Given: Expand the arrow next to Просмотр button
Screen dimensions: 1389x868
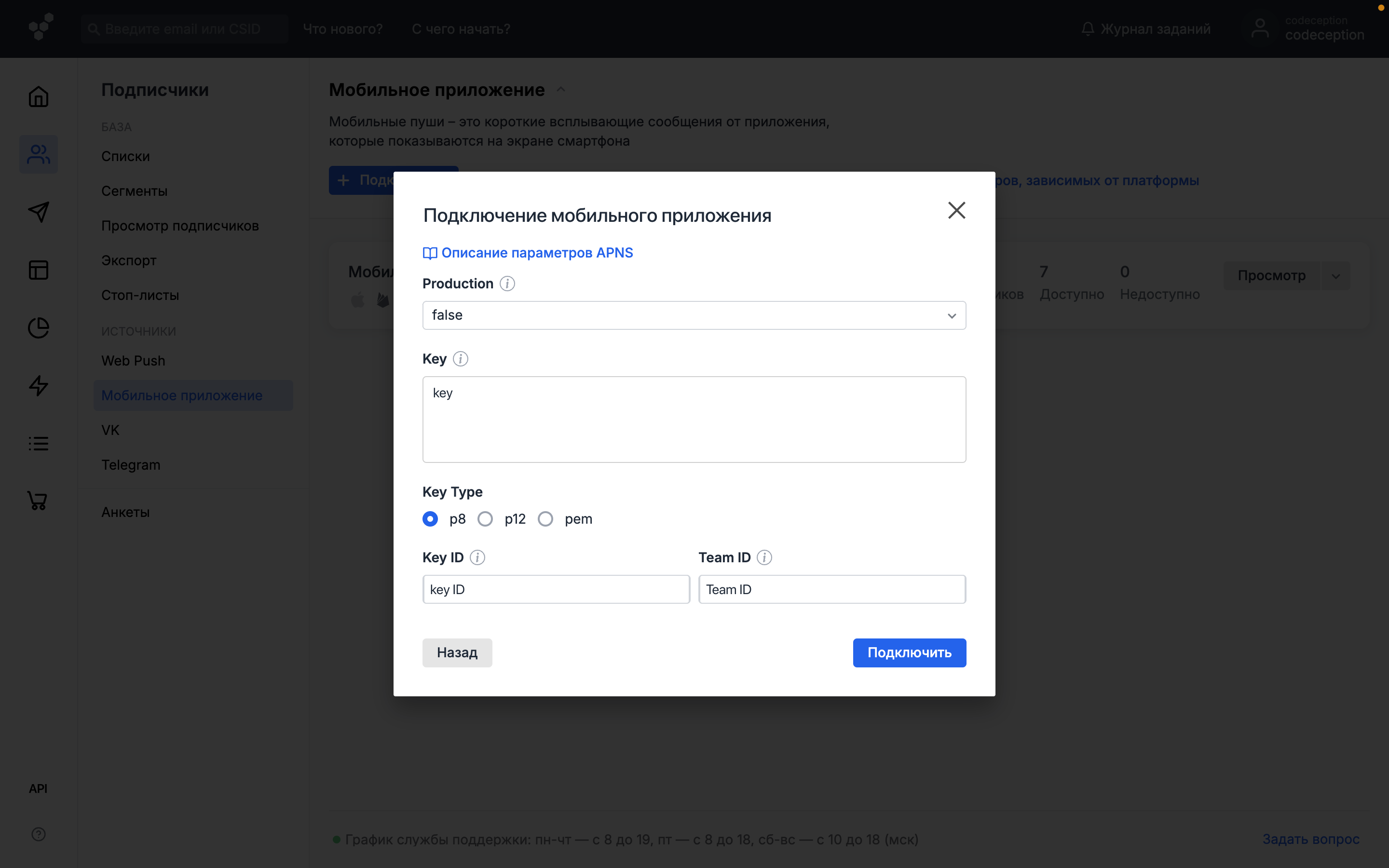Looking at the screenshot, I should (x=1335, y=276).
